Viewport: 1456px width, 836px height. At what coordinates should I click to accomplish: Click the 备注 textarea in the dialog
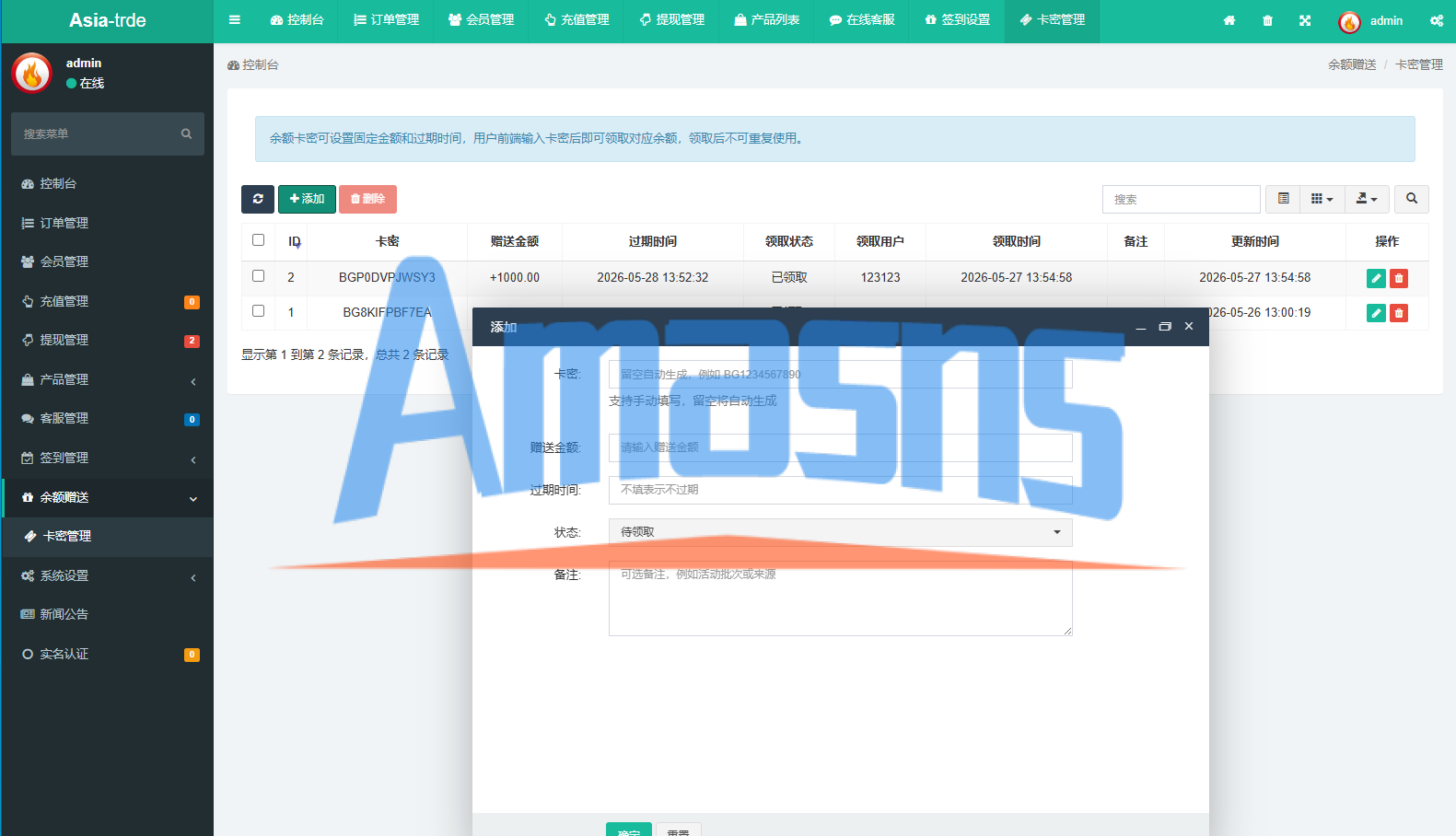point(840,598)
